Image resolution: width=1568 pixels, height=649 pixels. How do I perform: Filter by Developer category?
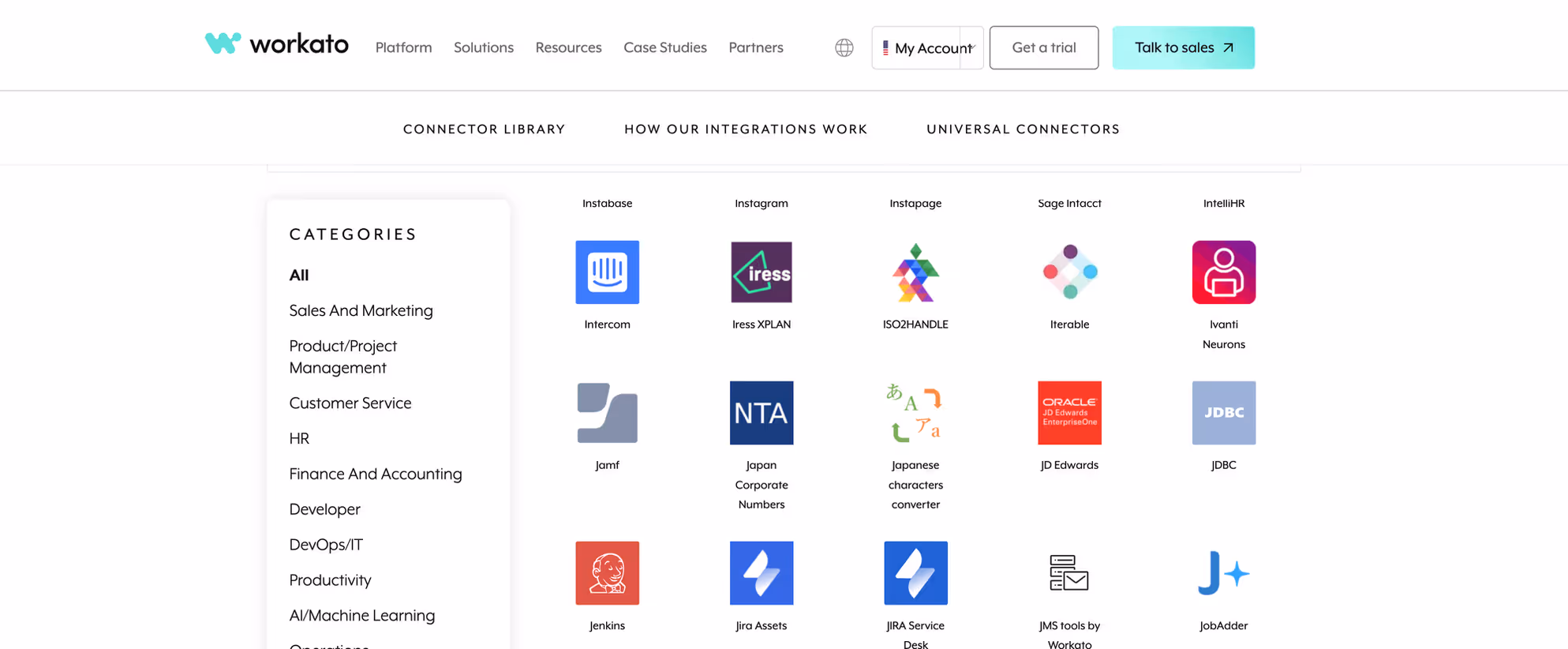tap(324, 509)
